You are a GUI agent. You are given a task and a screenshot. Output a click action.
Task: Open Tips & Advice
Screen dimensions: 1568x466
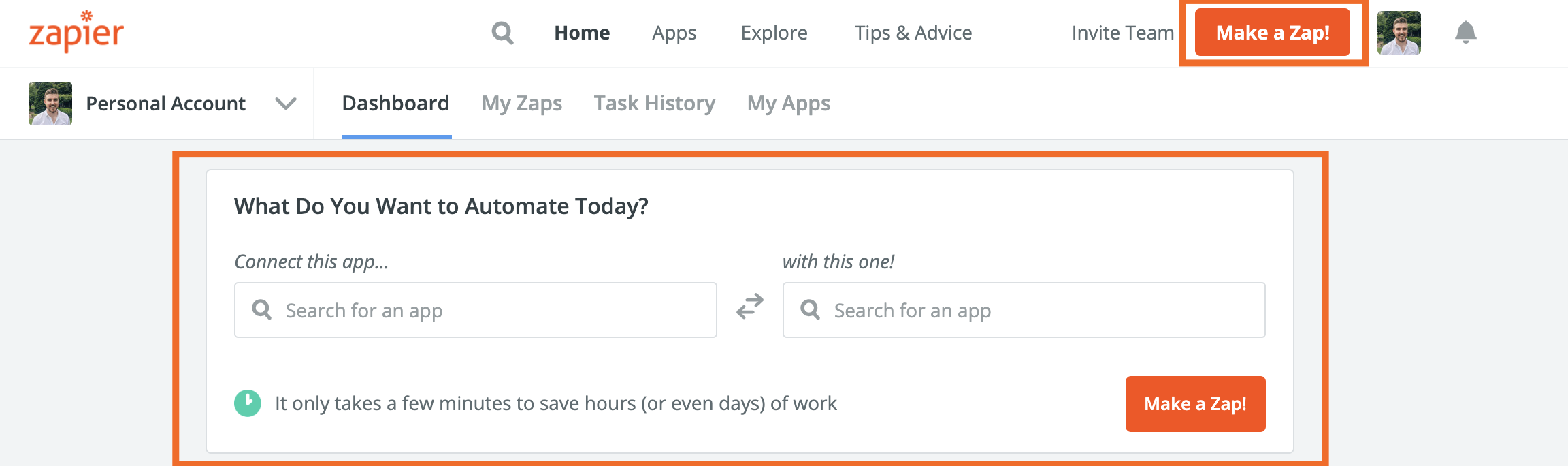(913, 33)
